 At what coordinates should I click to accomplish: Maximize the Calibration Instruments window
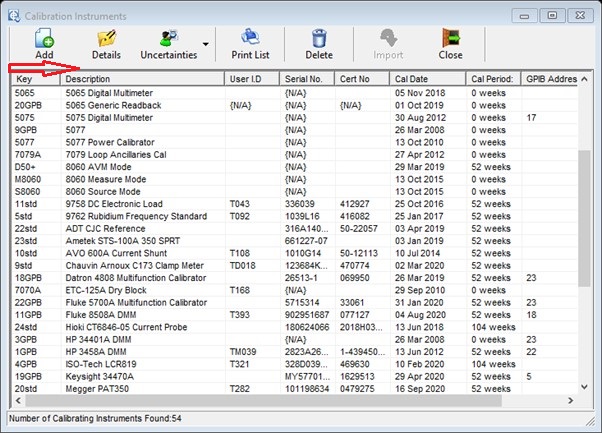tap(551, 15)
